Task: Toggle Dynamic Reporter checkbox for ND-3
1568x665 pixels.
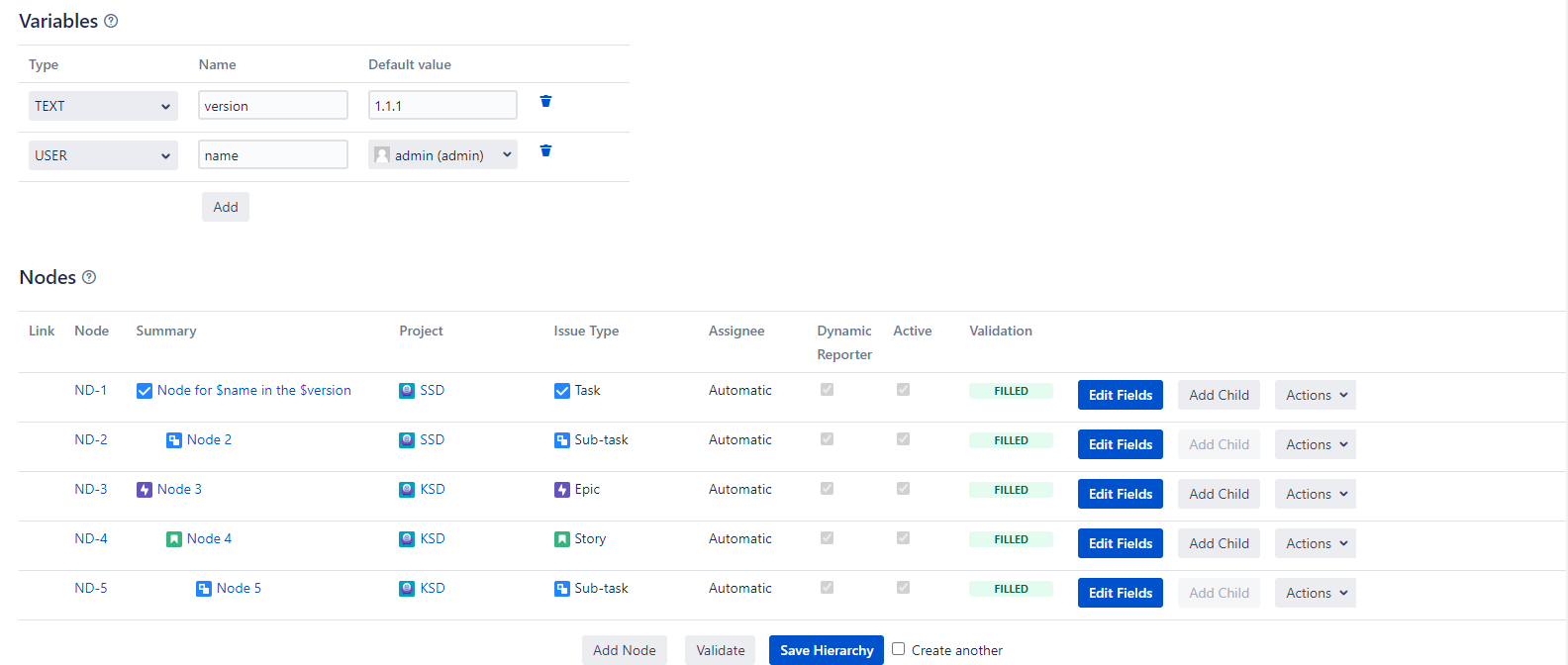Action: pos(827,489)
